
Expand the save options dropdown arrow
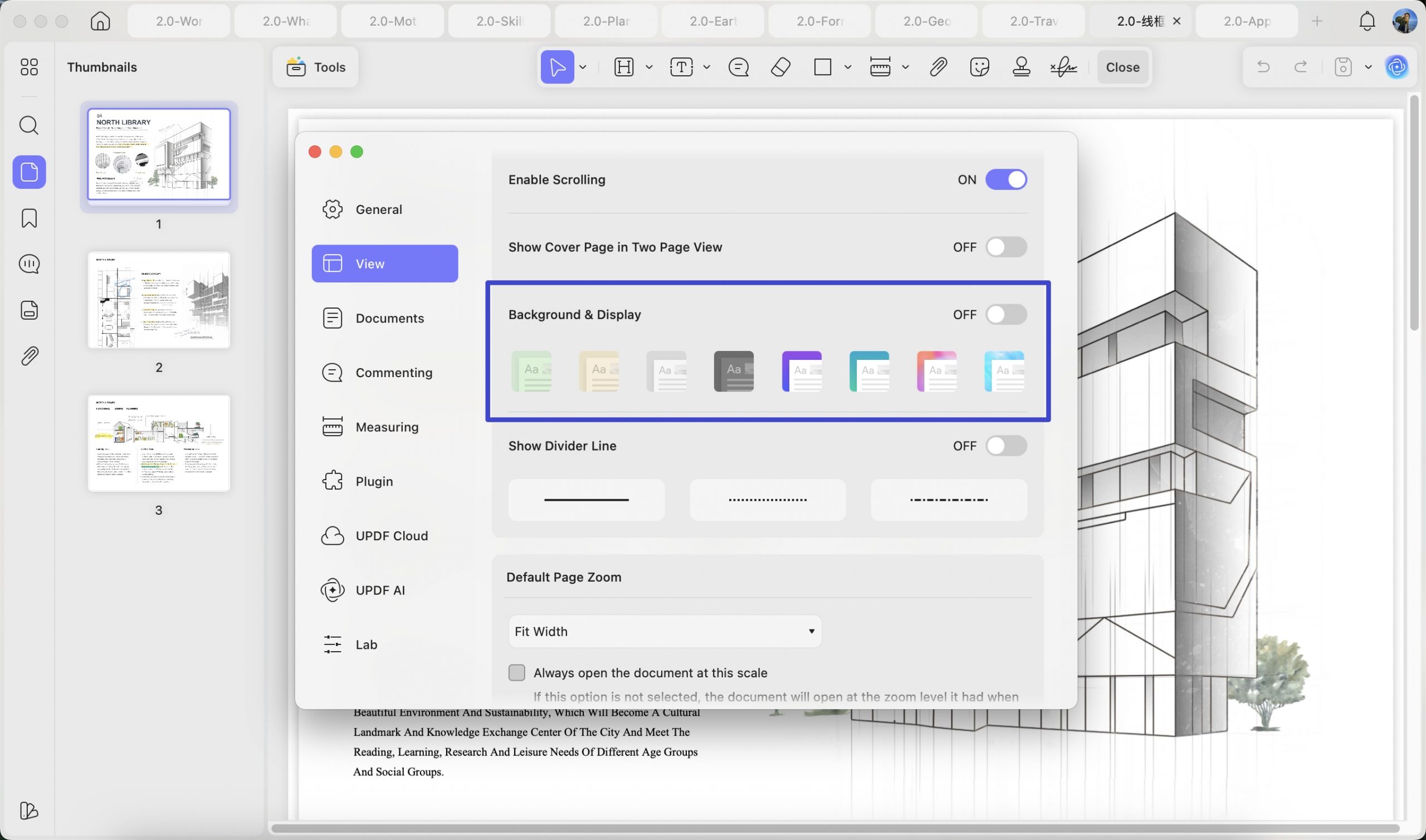tap(1368, 67)
